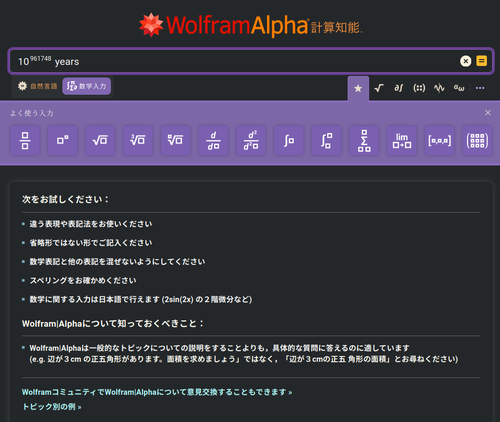Open the Greek letters alpha-omega tab
Viewport: 500px width, 422px height.
tap(459, 88)
